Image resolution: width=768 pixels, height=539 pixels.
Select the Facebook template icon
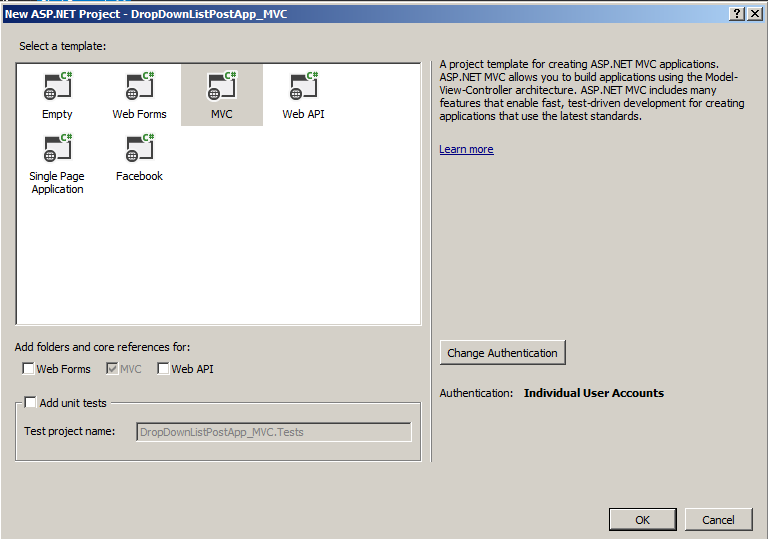pyautogui.click(x=140, y=147)
